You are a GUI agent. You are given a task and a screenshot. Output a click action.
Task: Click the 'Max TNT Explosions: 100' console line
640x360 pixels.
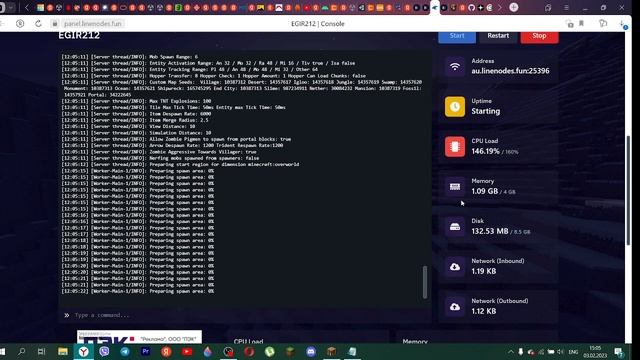[136, 101]
